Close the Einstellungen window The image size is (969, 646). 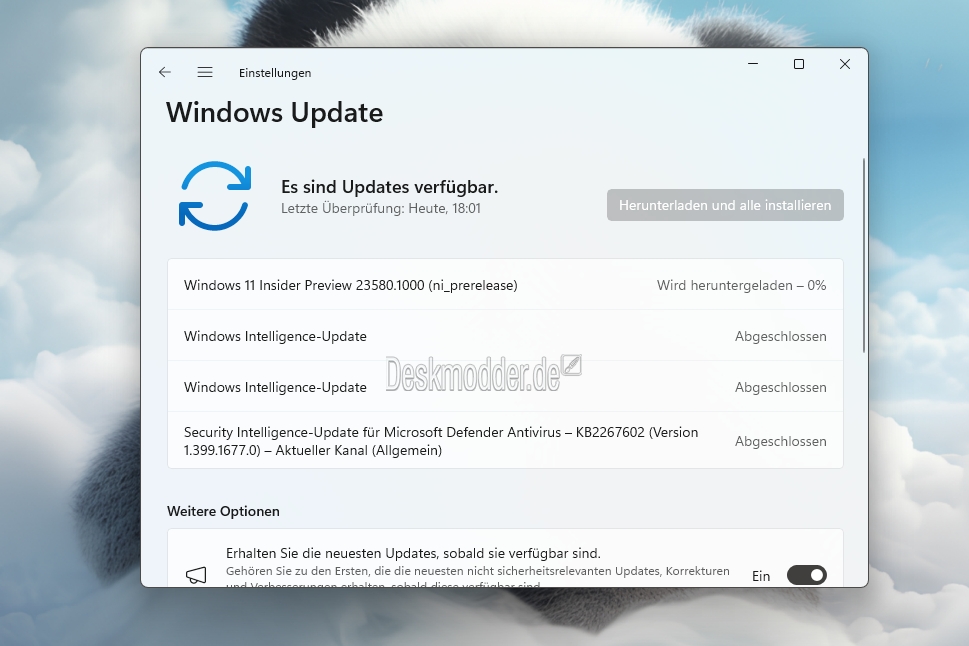click(x=845, y=64)
